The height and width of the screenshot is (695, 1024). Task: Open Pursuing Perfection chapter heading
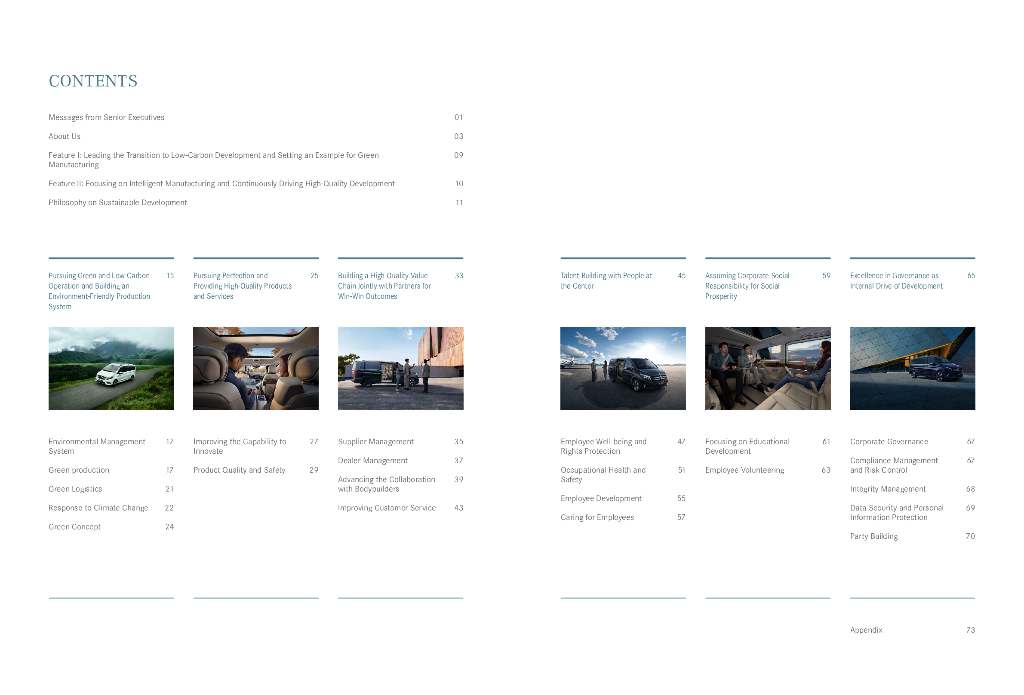(242, 286)
